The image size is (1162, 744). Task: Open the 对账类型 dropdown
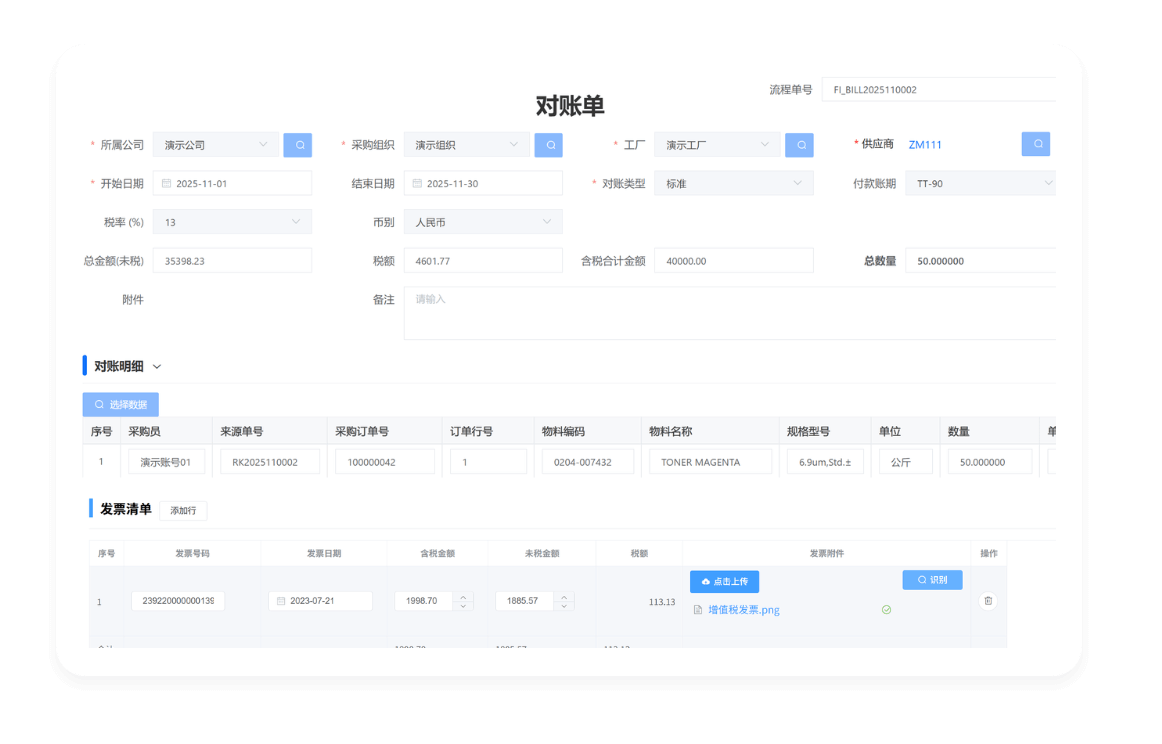click(x=795, y=183)
